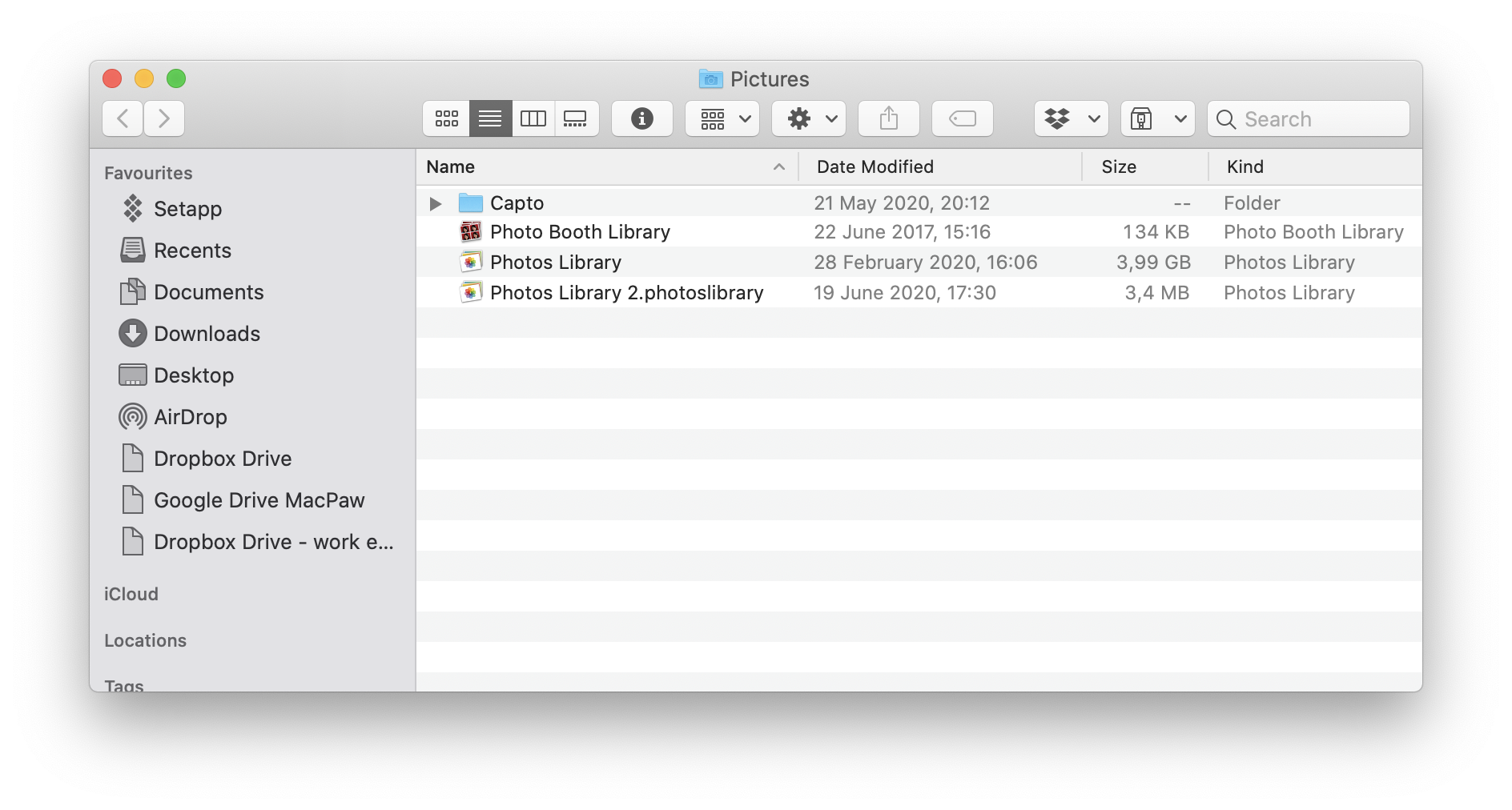
Task: Open the grouping options dropdown
Action: click(721, 118)
